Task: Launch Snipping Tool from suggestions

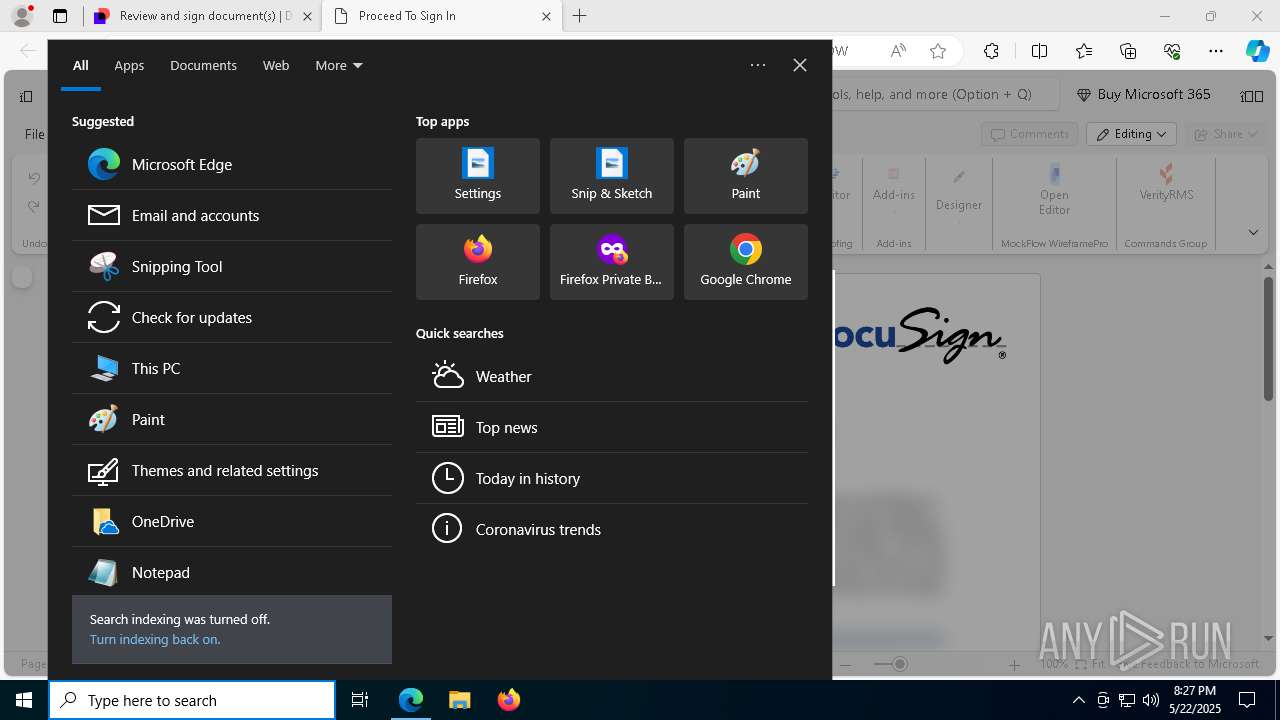Action: coord(232,266)
